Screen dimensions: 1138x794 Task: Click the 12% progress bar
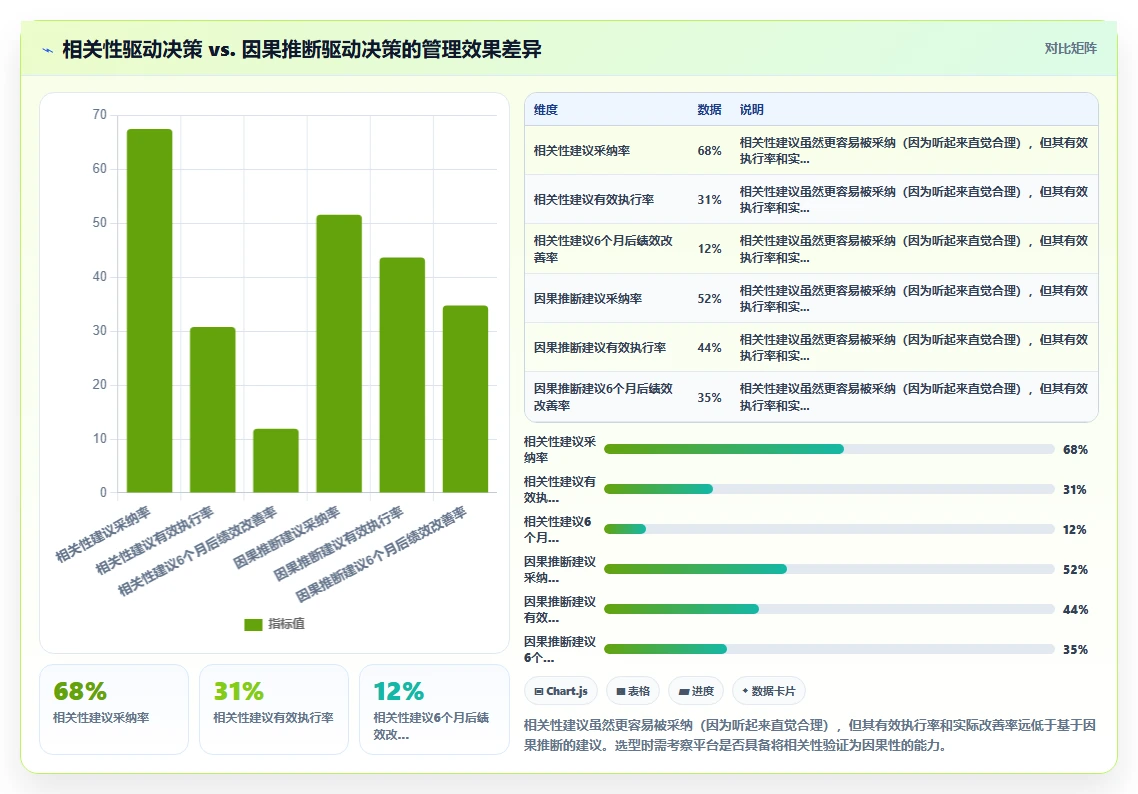(x=829, y=529)
